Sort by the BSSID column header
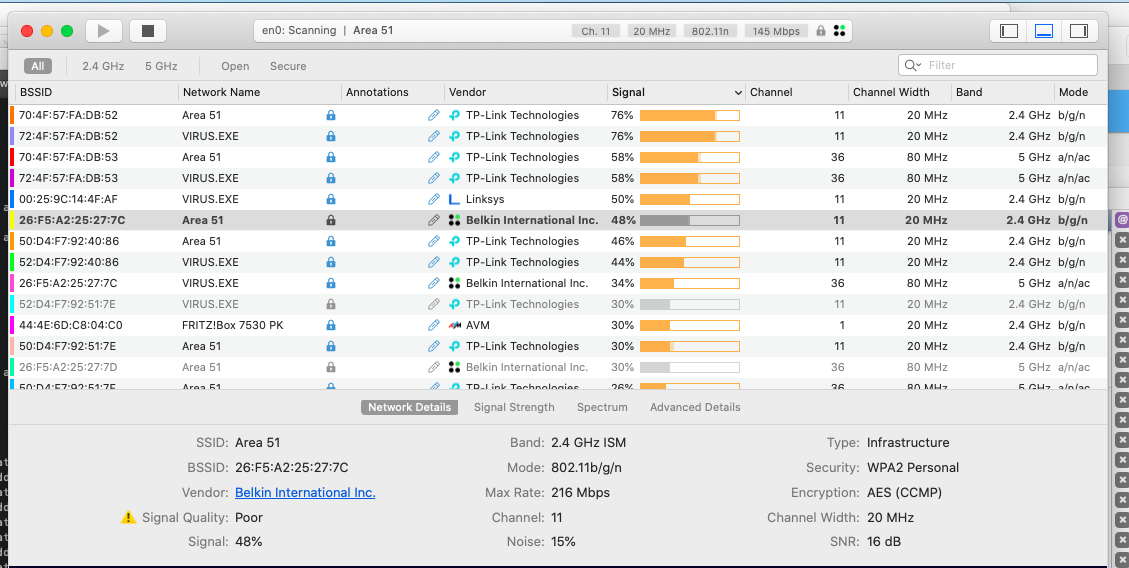This screenshot has height=568, width=1129. [97, 92]
